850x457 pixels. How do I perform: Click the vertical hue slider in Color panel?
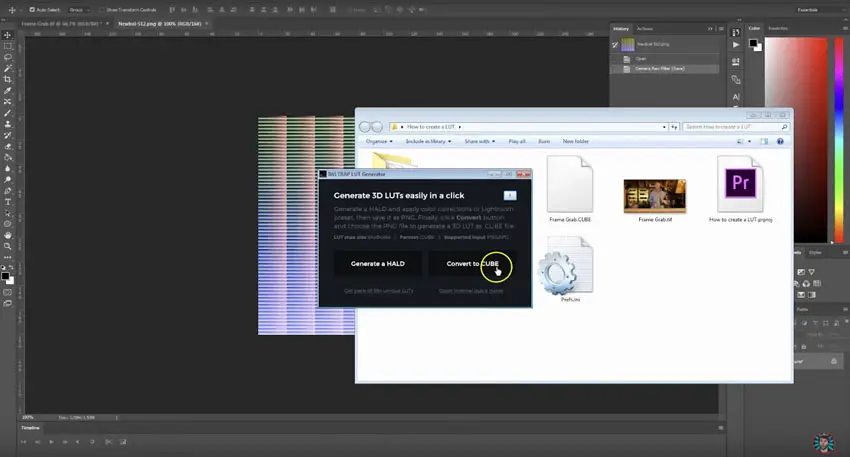(839, 140)
